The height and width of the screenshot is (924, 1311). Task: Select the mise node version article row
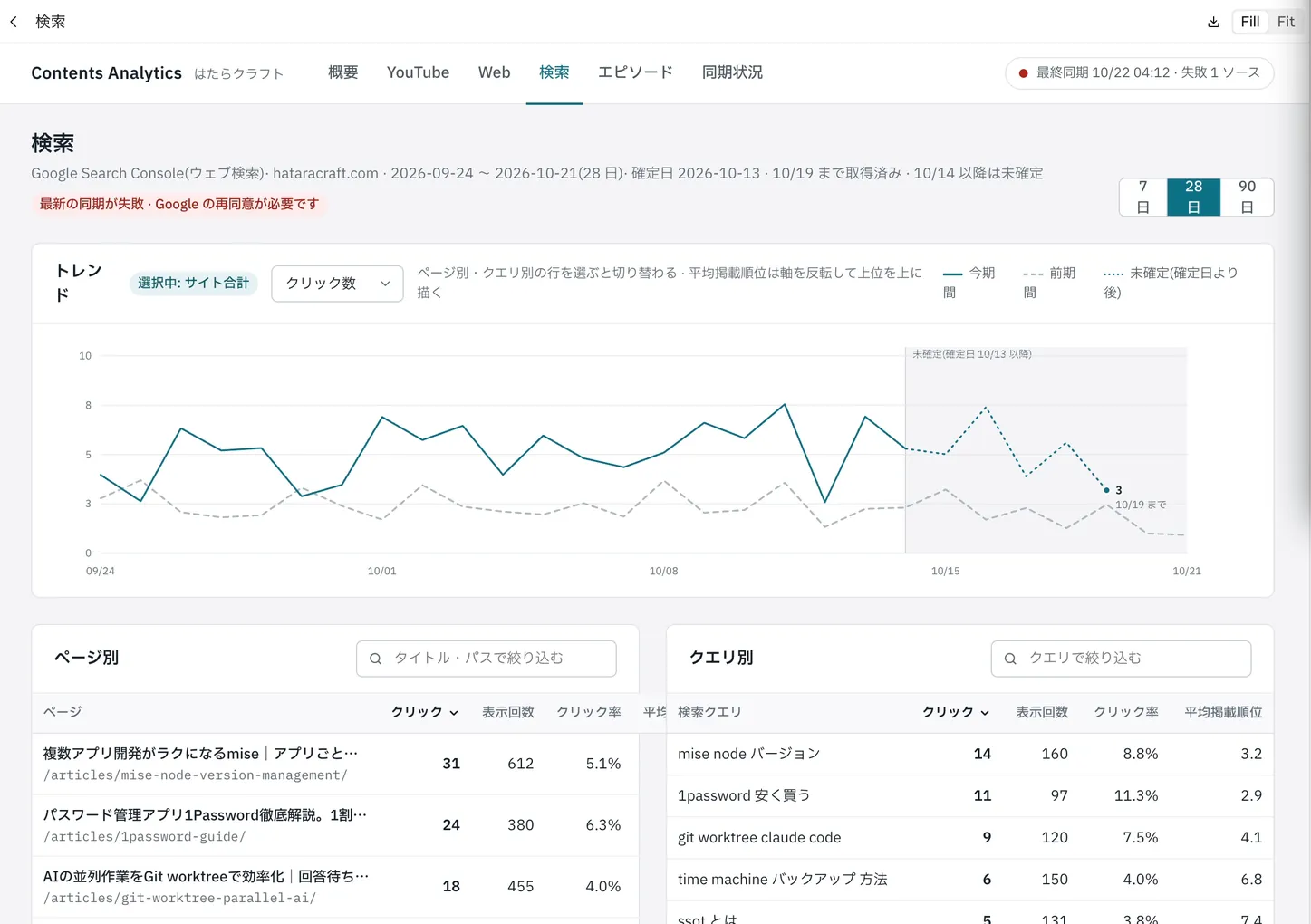tap(335, 764)
